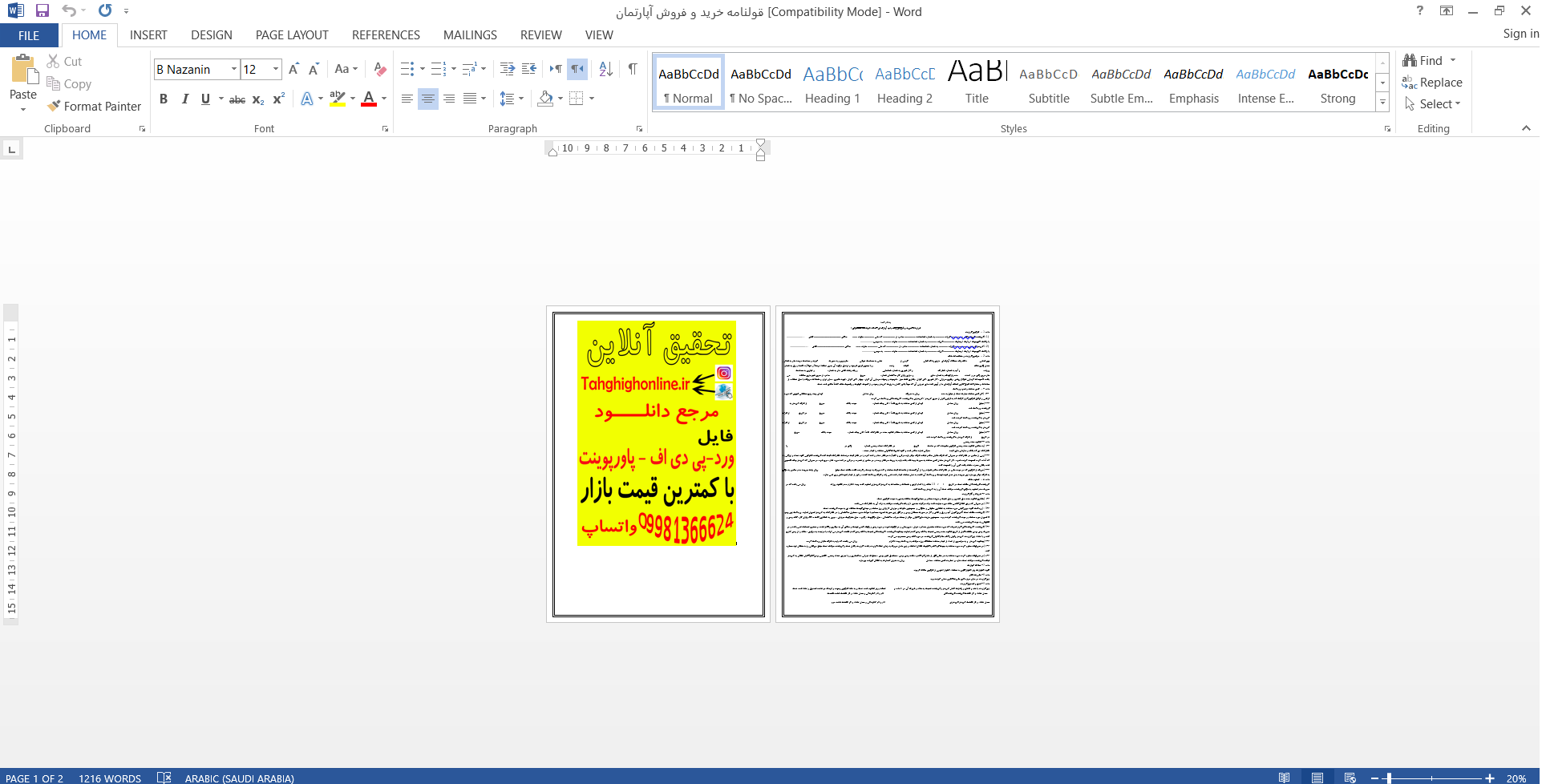Viewport: 1546px width, 784px height.
Task: Open the FILE tab
Action: [29, 35]
